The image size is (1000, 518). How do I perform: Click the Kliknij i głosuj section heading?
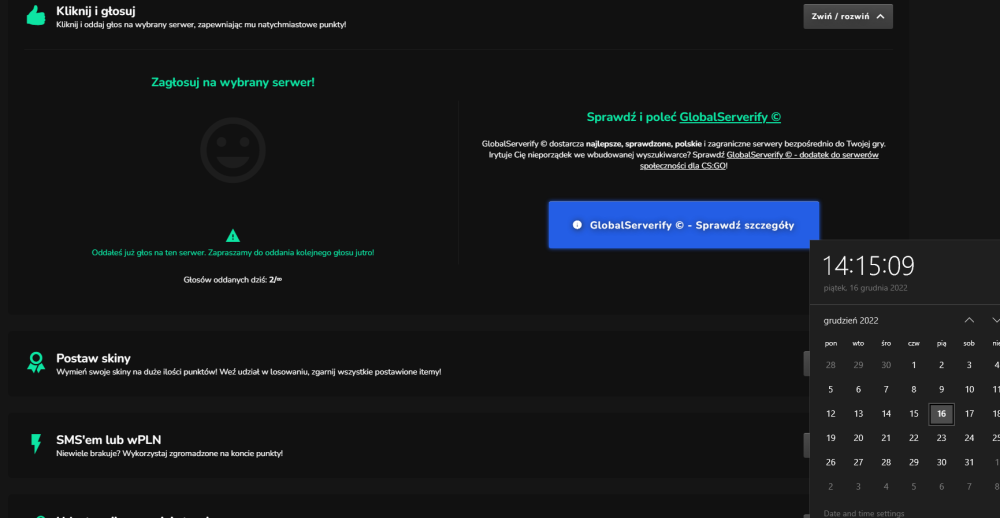(x=96, y=11)
